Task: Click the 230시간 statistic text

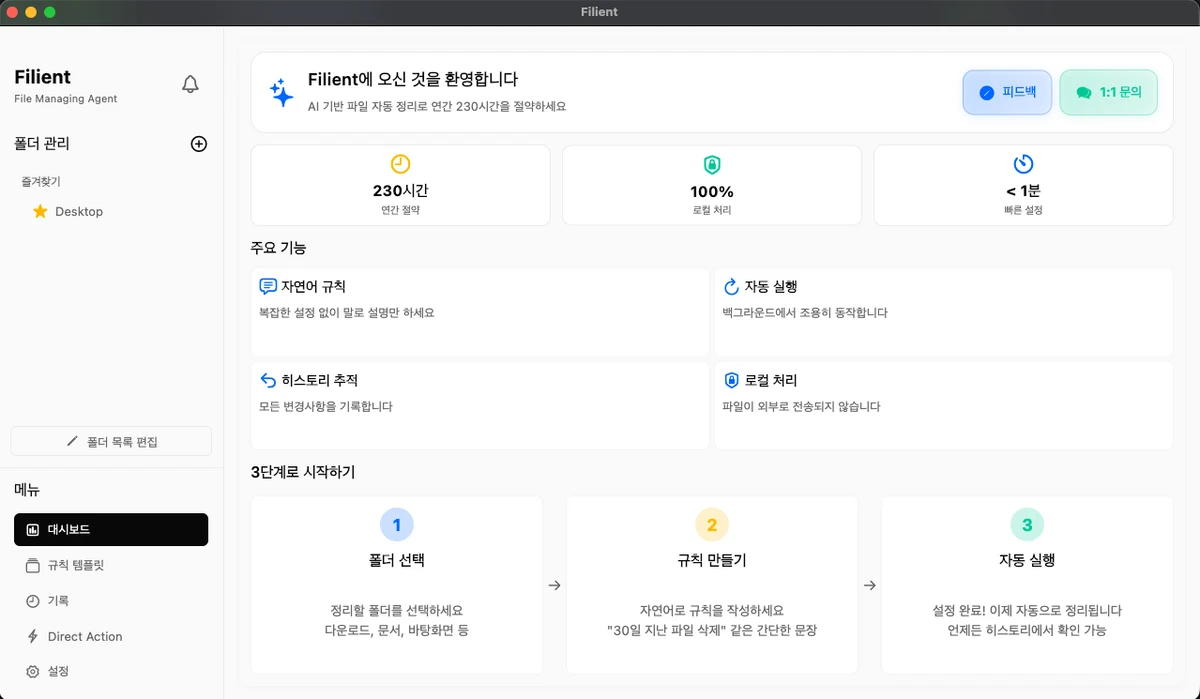Action: 400,191
